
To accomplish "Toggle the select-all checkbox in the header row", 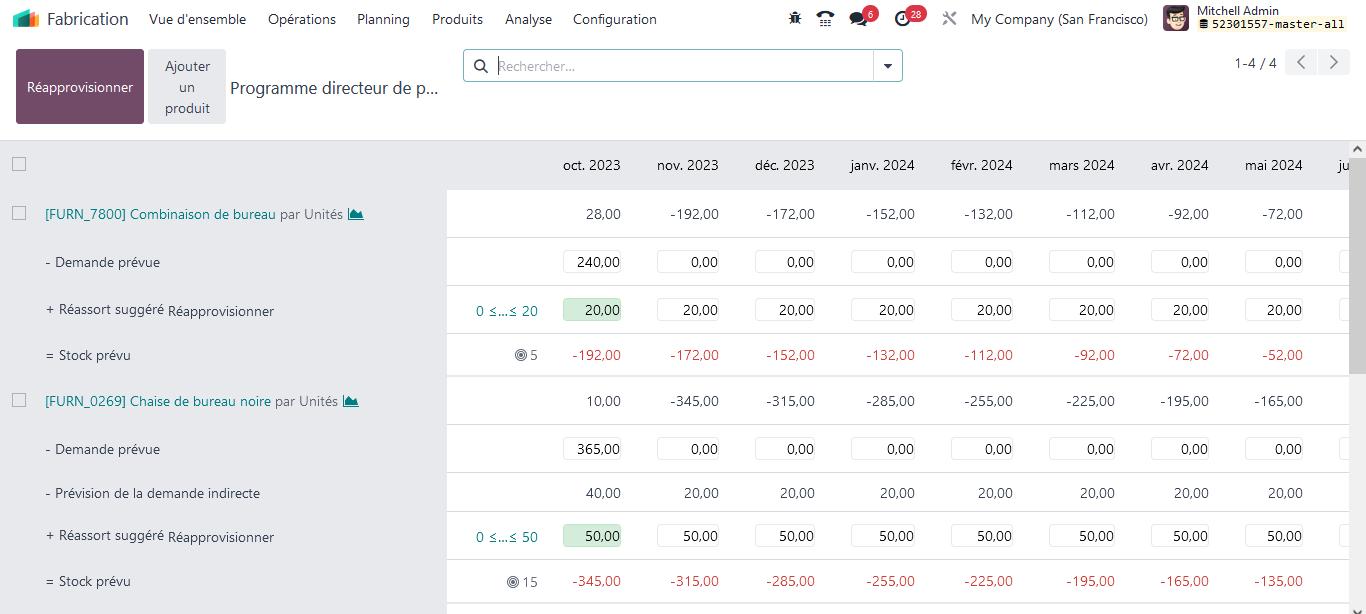I will 18,164.
